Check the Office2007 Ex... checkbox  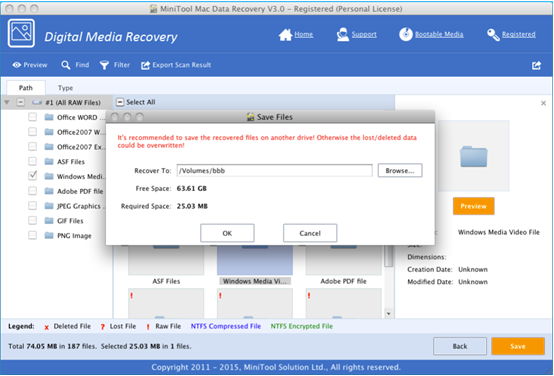33,146
